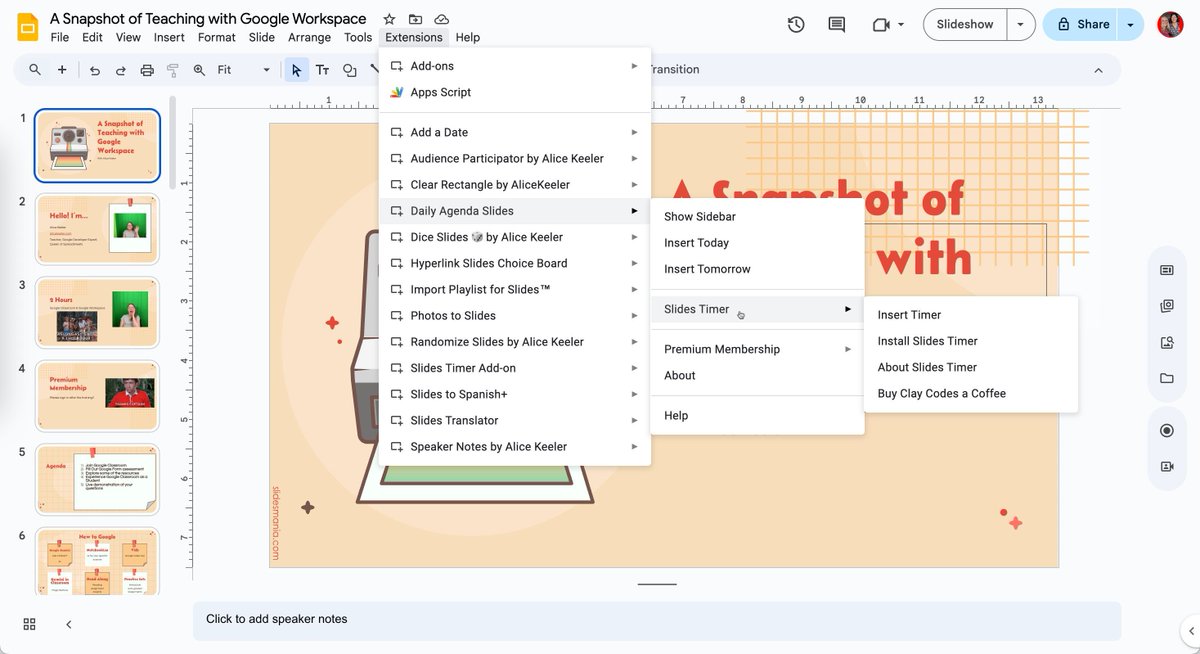Collapse the toolbar with the chevron
The width and height of the screenshot is (1200, 654).
coord(1098,70)
